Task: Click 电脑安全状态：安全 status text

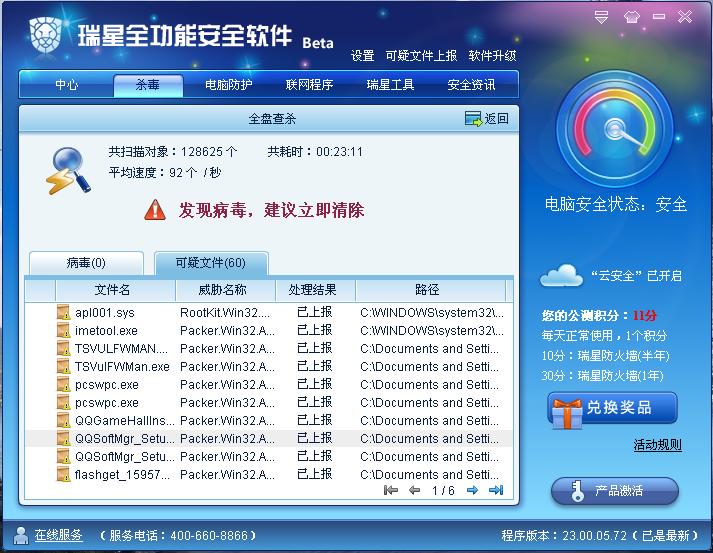Action: [x=616, y=204]
